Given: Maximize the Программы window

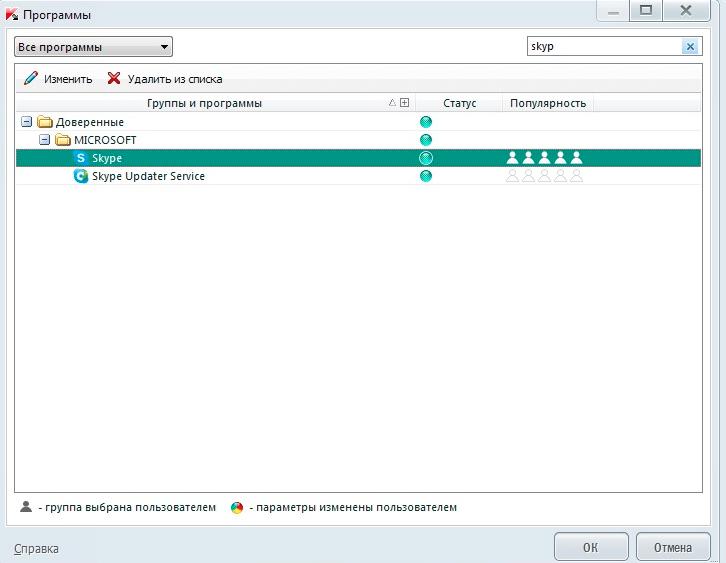Looking at the screenshot, I should pyautogui.click(x=646, y=10).
